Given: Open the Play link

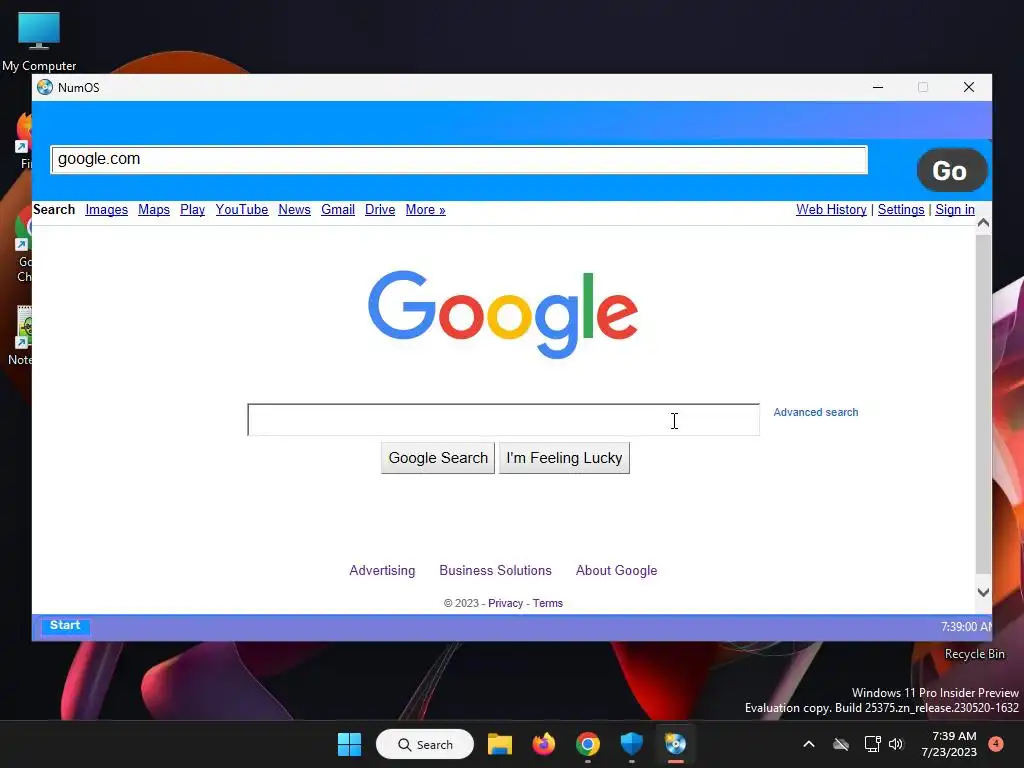Looking at the screenshot, I should (x=193, y=210).
